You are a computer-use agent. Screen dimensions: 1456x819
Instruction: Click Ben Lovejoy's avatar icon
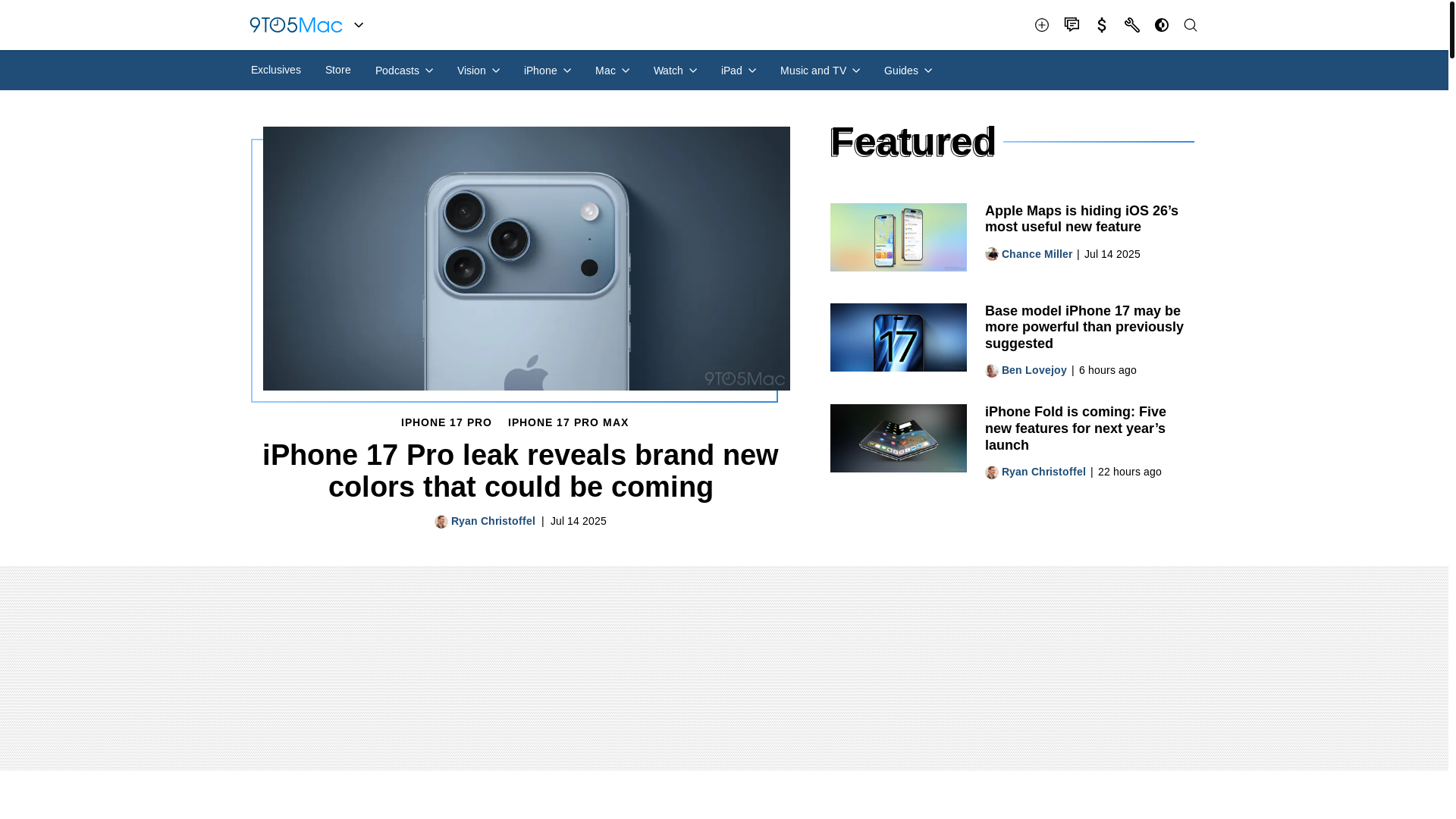click(x=992, y=371)
